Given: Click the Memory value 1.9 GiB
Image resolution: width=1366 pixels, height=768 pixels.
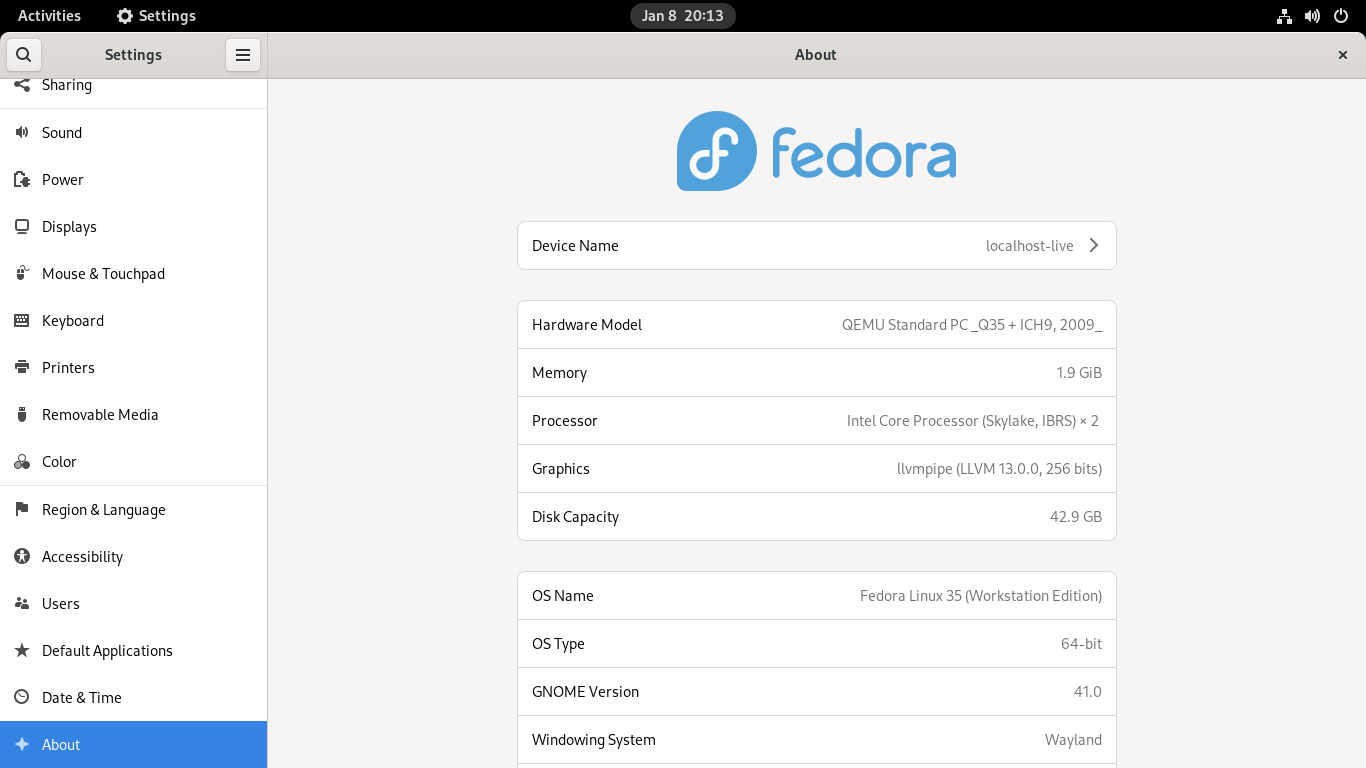Looking at the screenshot, I should click(1079, 373).
